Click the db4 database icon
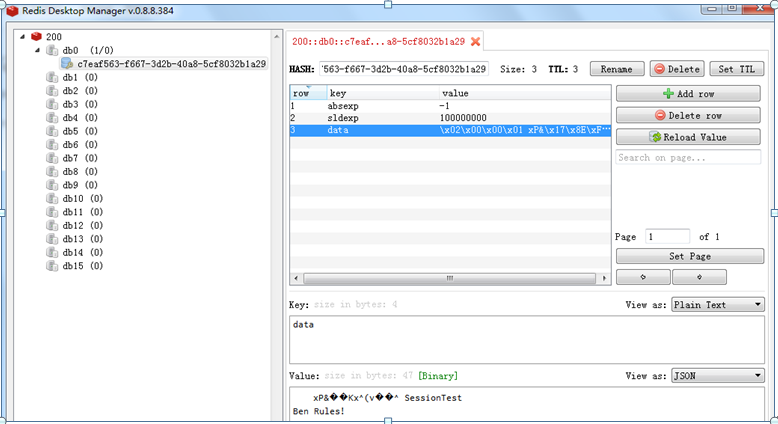Viewport: 778px width, 424px height. pyautogui.click(x=52, y=118)
